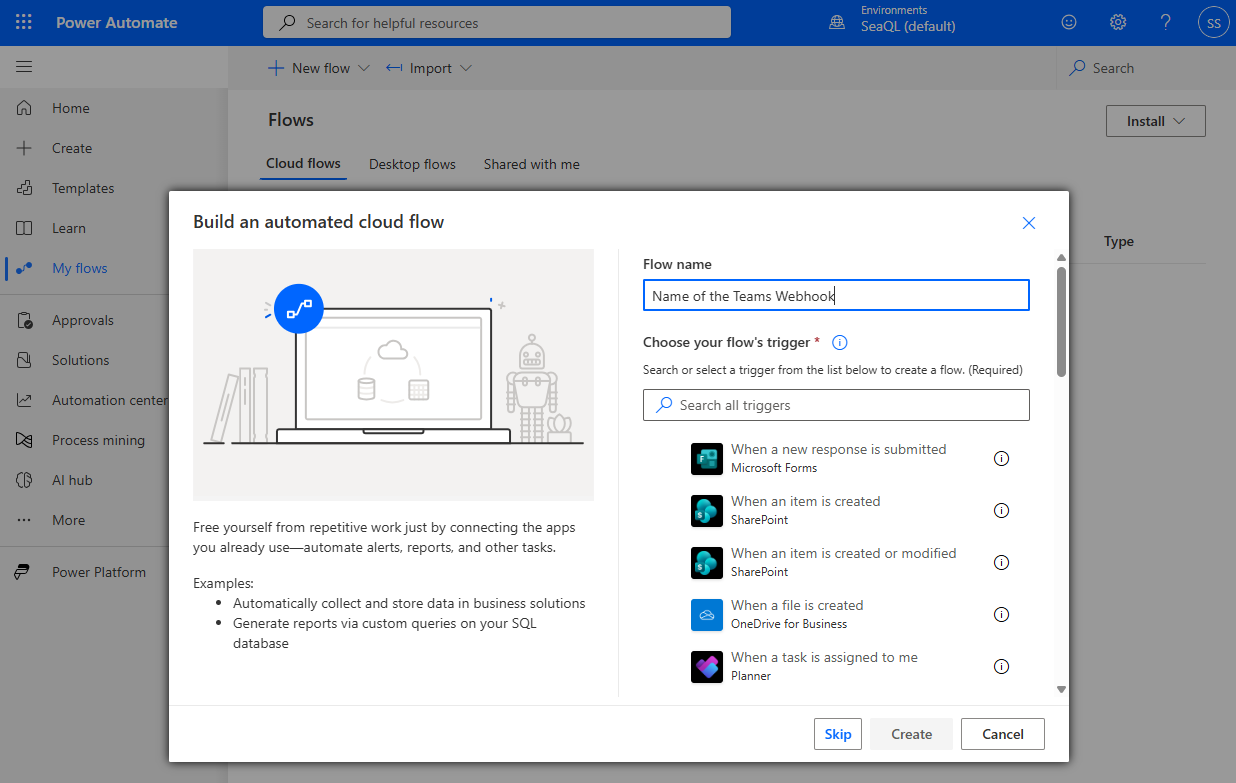
Task: Open the app launcher waffle icon
Action: 24,22
